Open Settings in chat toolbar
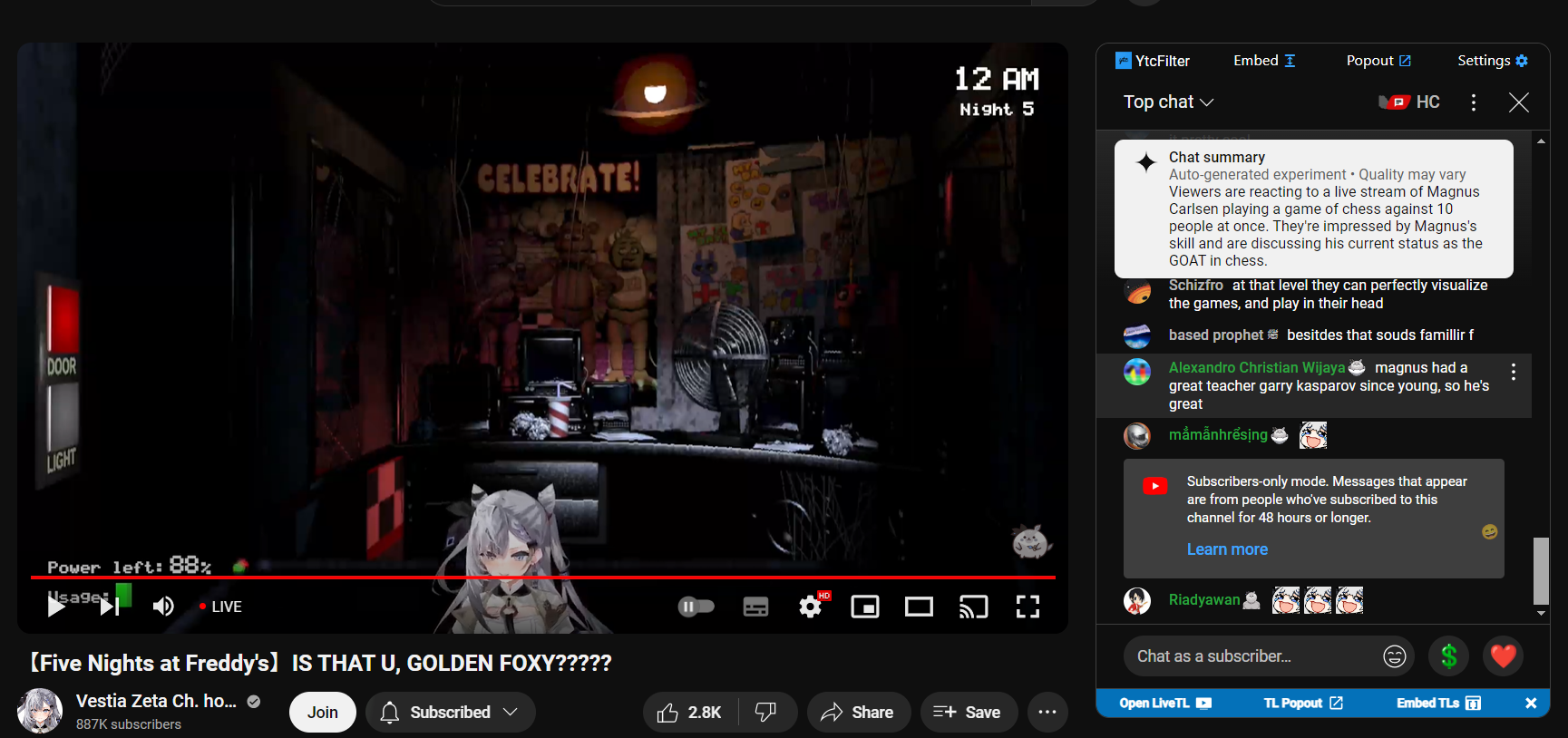 [1492, 61]
